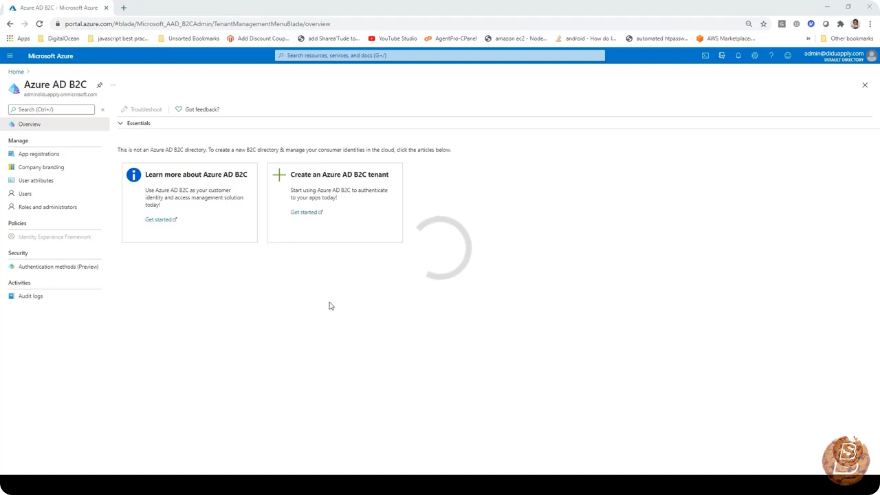The width and height of the screenshot is (880, 495).
Task: Click the Create an Azure AD B2C tenant heading
Action: (340, 175)
